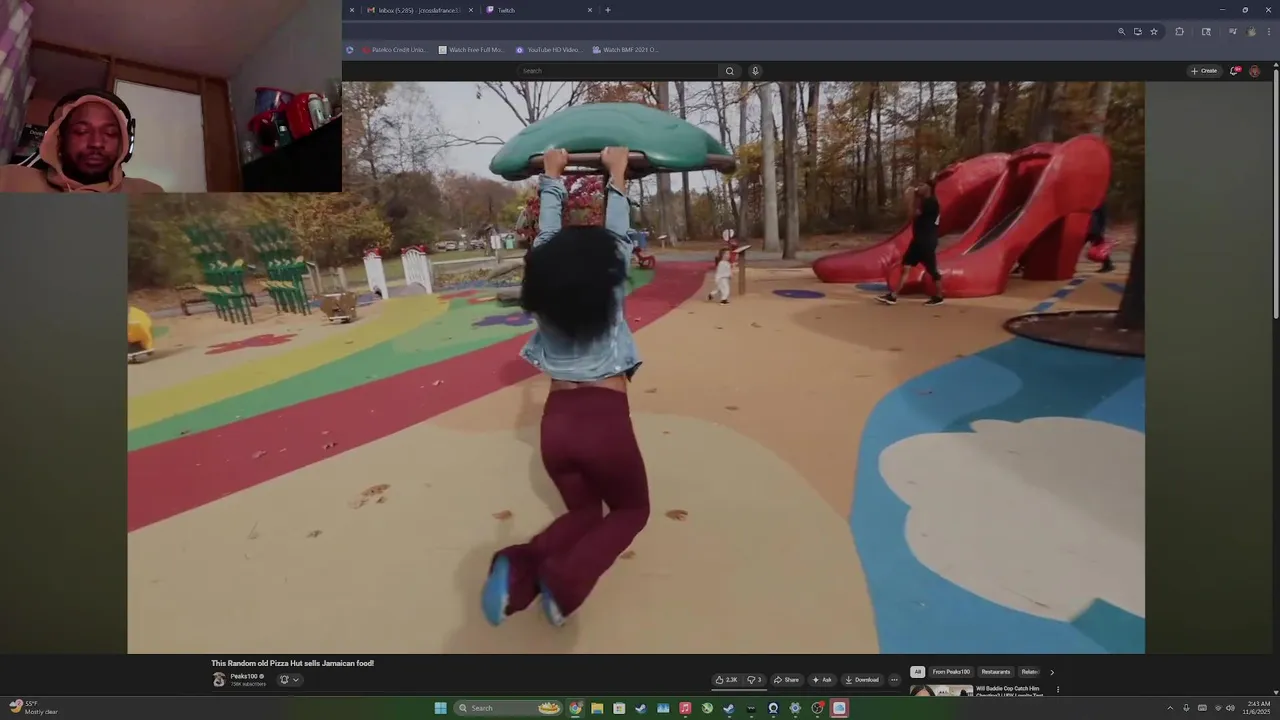Open Settings gear in taskbar
The image size is (1280, 720).
point(795,708)
